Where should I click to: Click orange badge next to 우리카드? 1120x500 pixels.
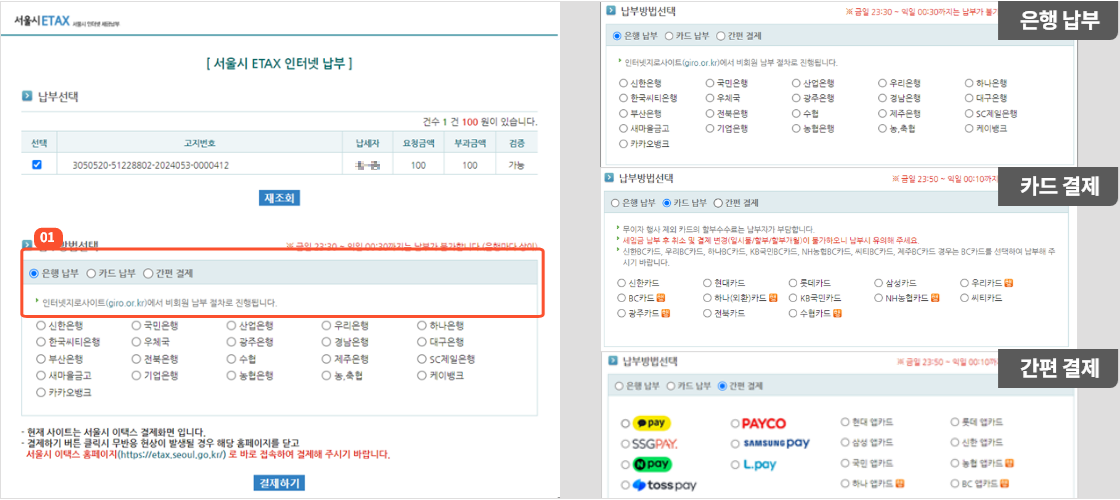point(1008,284)
